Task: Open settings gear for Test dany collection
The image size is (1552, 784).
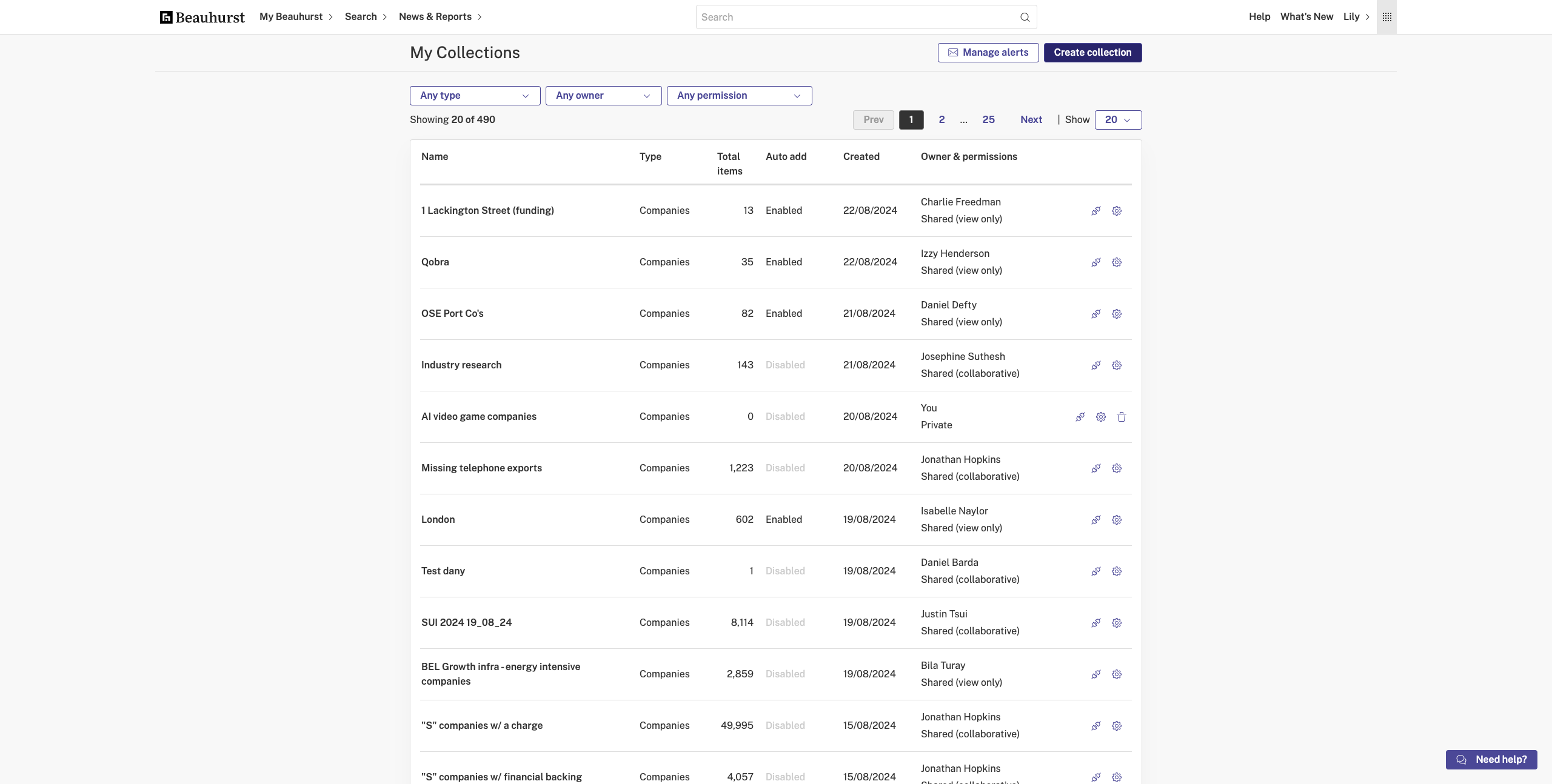Action: [x=1116, y=571]
